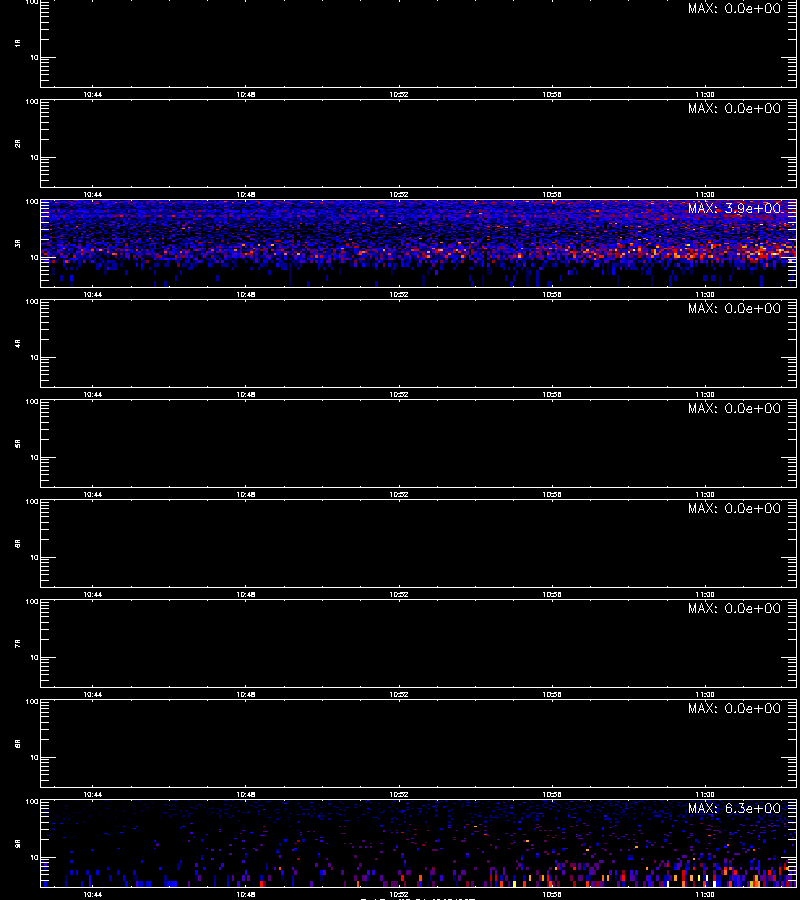Click the 10:56 time tick under panel 9R
Viewport: 800px width, 900px height.
tap(552, 894)
